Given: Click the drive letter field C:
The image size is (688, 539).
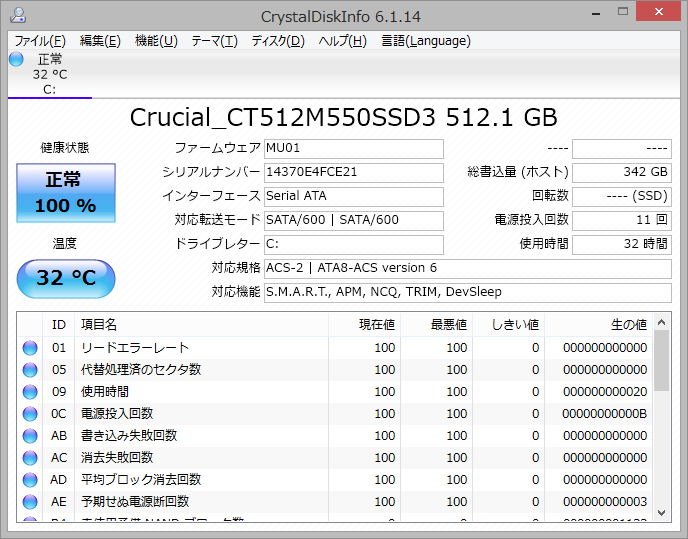Looking at the screenshot, I should tap(354, 244).
